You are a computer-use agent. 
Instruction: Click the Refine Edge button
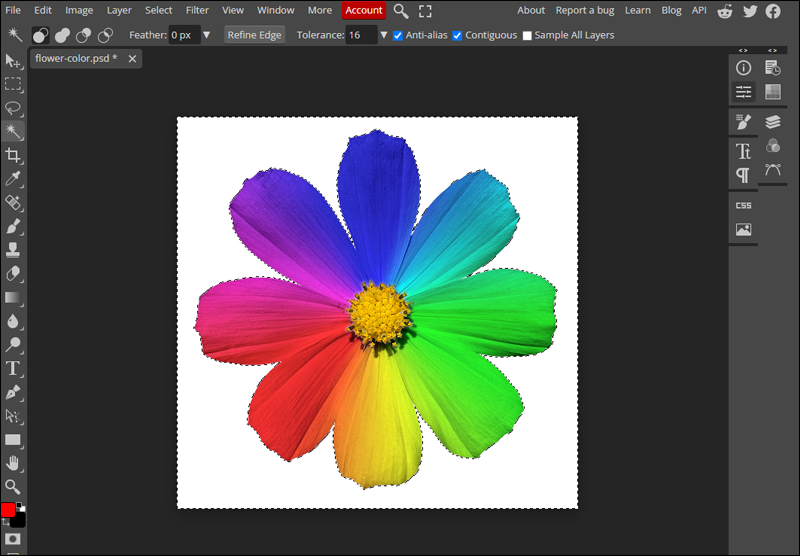pos(254,35)
